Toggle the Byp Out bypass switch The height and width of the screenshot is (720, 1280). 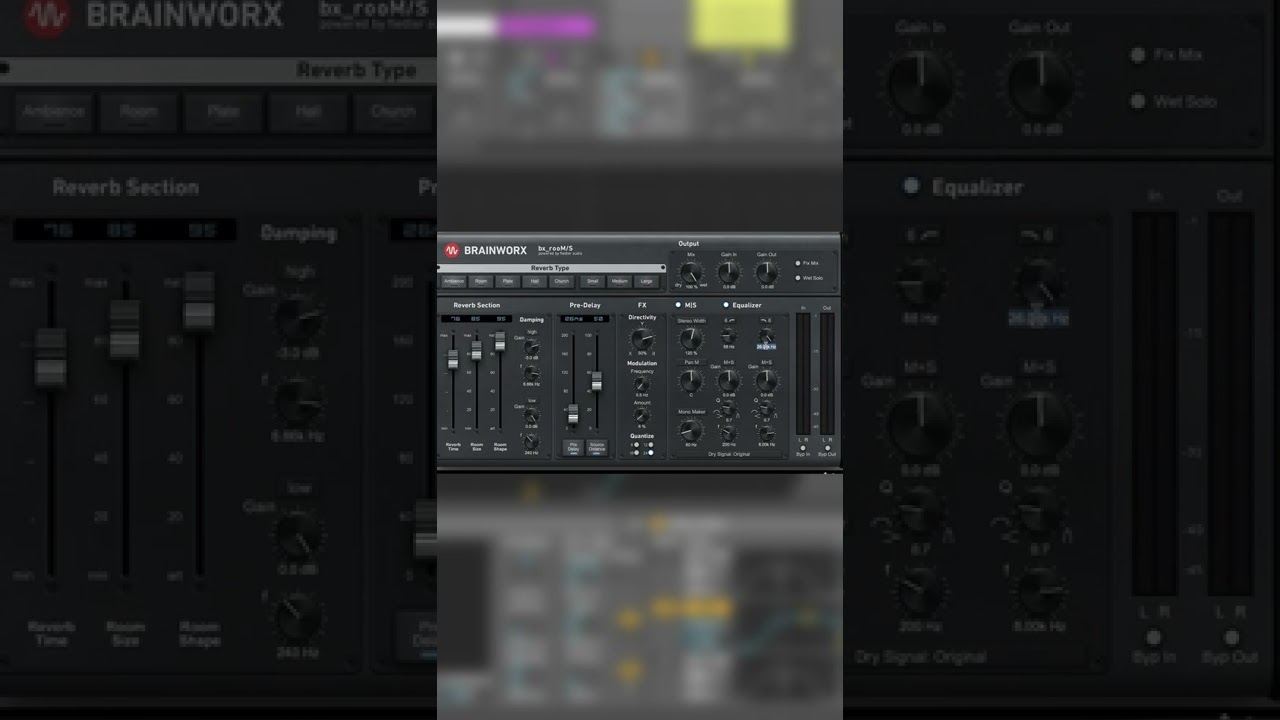pyautogui.click(x=827, y=448)
